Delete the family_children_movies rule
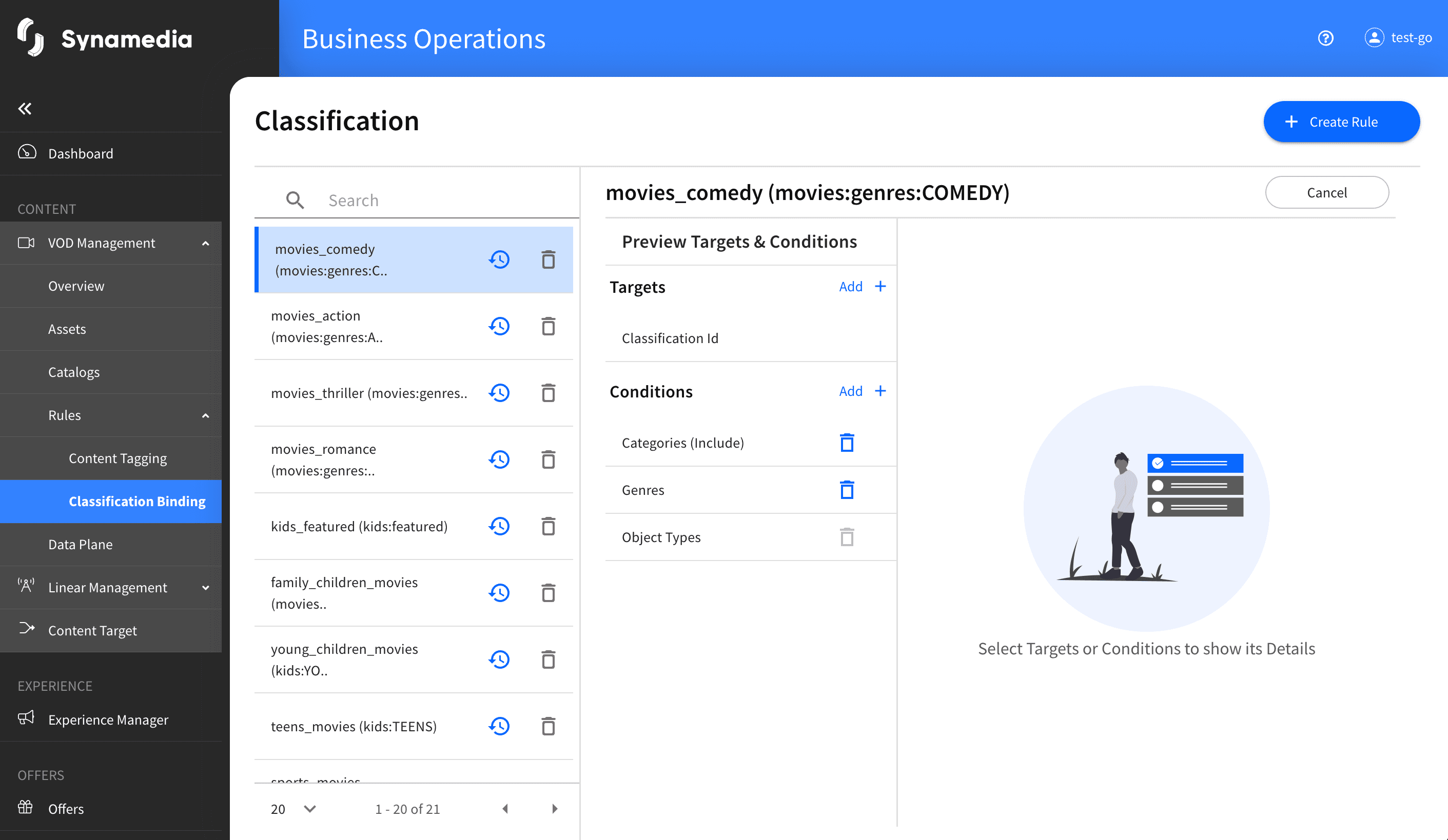1448x840 pixels. point(548,592)
